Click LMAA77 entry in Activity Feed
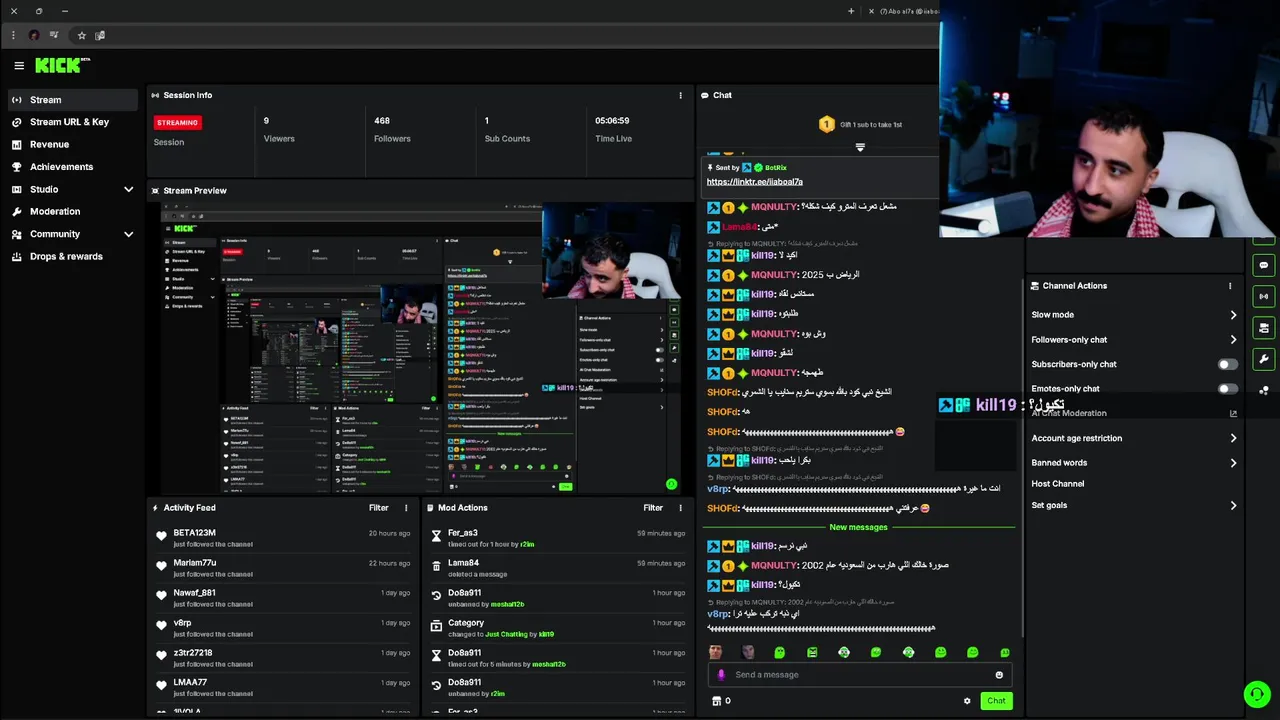The image size is (1280, 720). point(282,688)
